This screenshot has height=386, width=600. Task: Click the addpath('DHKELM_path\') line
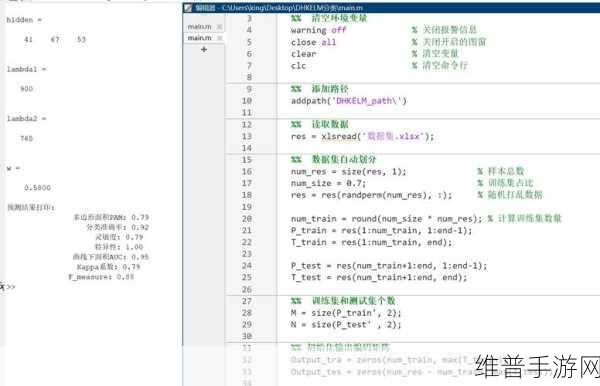349,101
